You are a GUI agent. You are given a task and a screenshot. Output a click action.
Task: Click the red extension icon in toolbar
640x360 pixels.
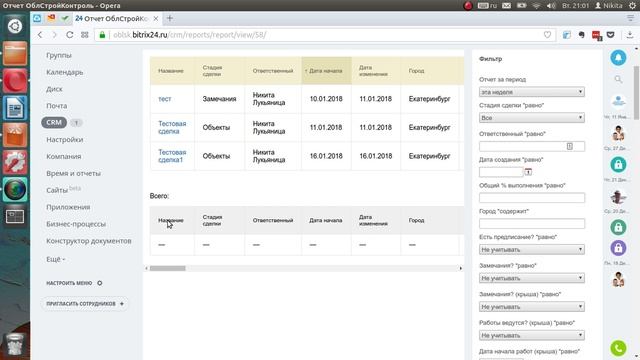(596, 36)
